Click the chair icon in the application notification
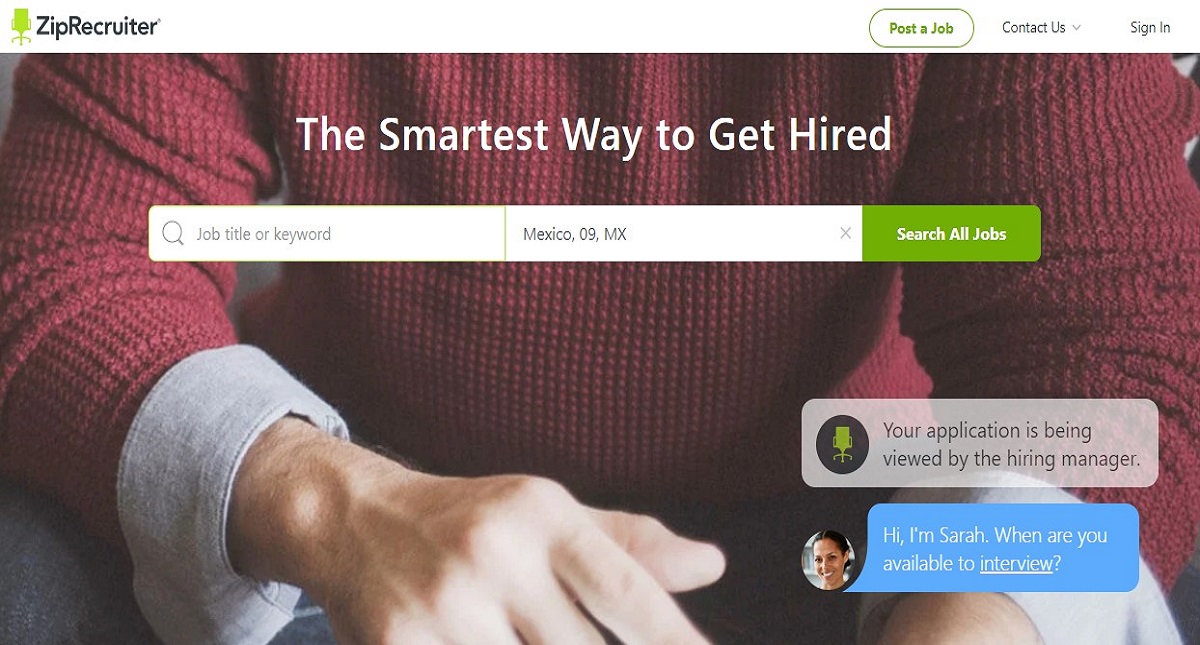This screenshot has width=1200, height=645. (842, 444)
